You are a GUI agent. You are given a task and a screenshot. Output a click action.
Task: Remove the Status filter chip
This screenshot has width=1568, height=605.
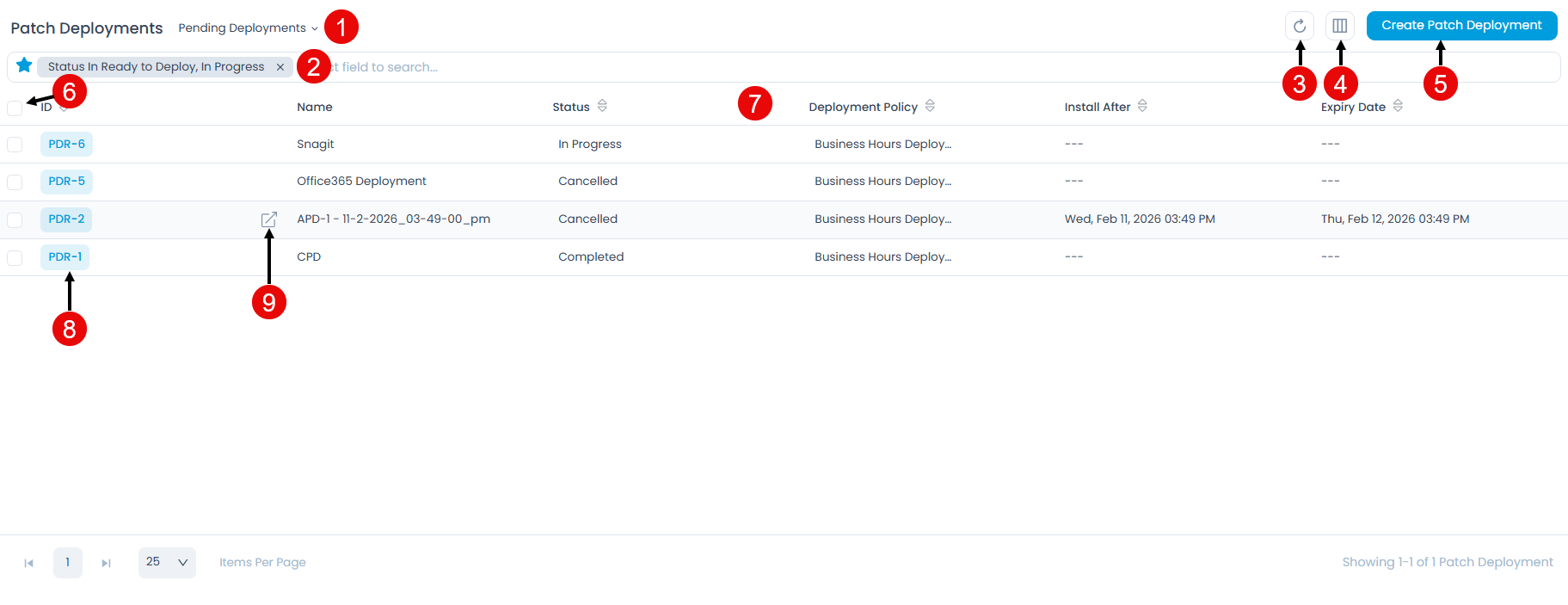coord(280,67)
